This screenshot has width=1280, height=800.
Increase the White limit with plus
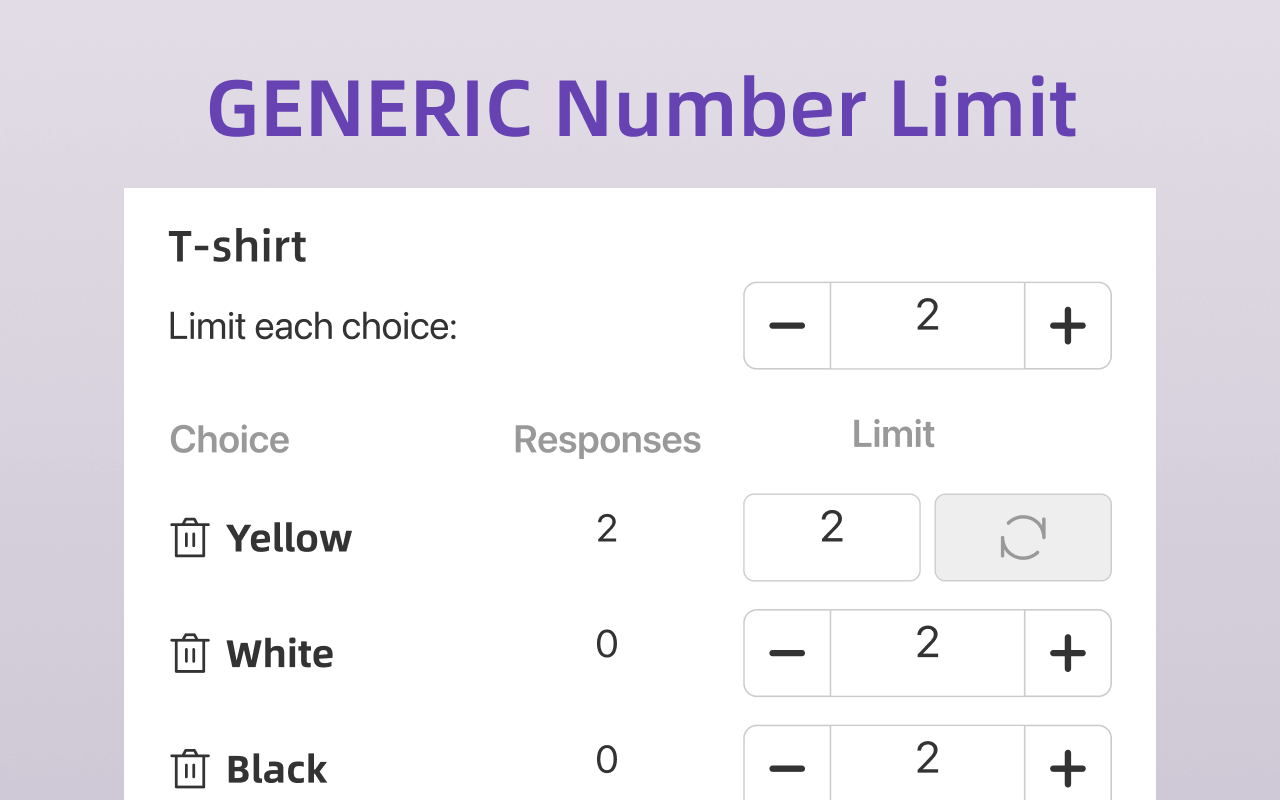tap(1068, 653)
